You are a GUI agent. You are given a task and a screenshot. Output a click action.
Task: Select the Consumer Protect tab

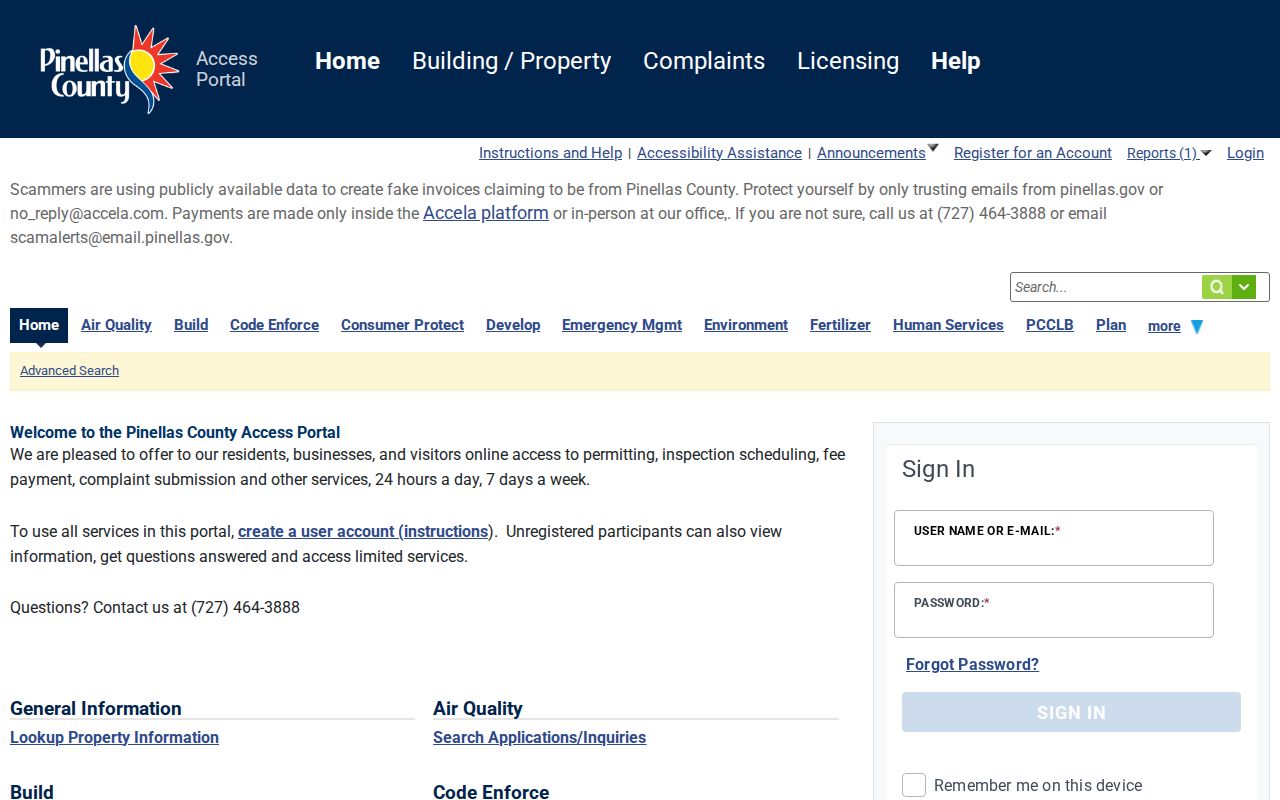click(402, 325)
